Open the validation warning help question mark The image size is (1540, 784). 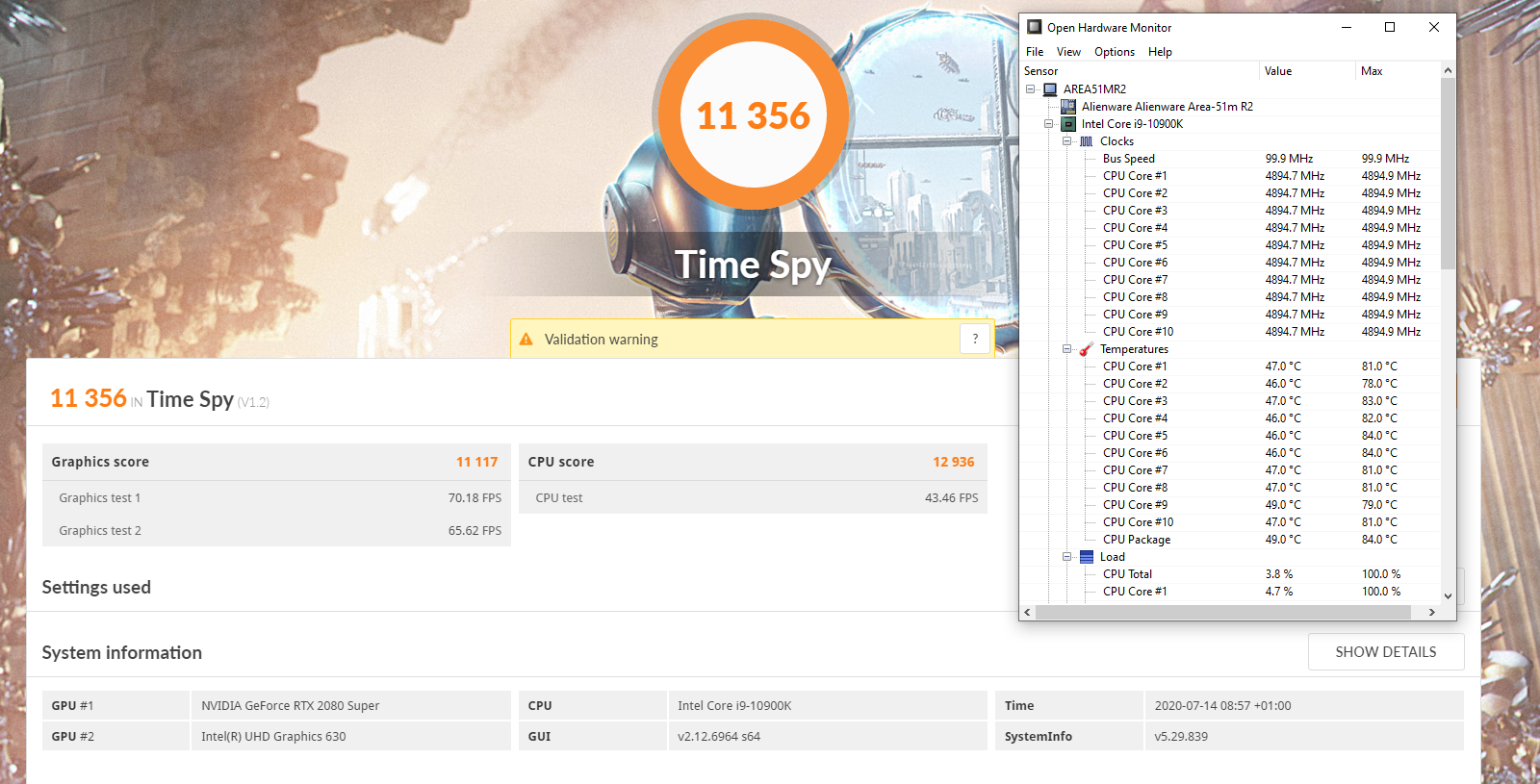pyautogui.click(x=975, y=339)
